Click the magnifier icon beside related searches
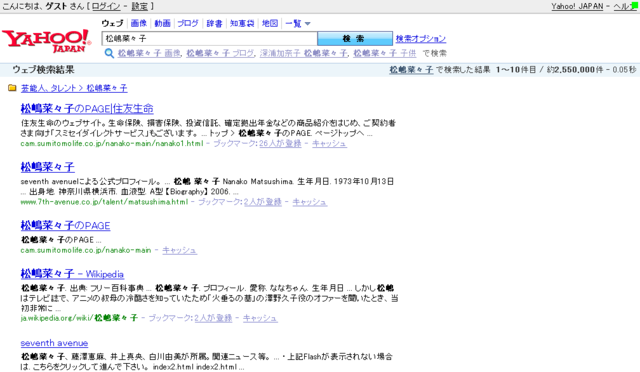 pyautogui.click(x=109, y=53)
